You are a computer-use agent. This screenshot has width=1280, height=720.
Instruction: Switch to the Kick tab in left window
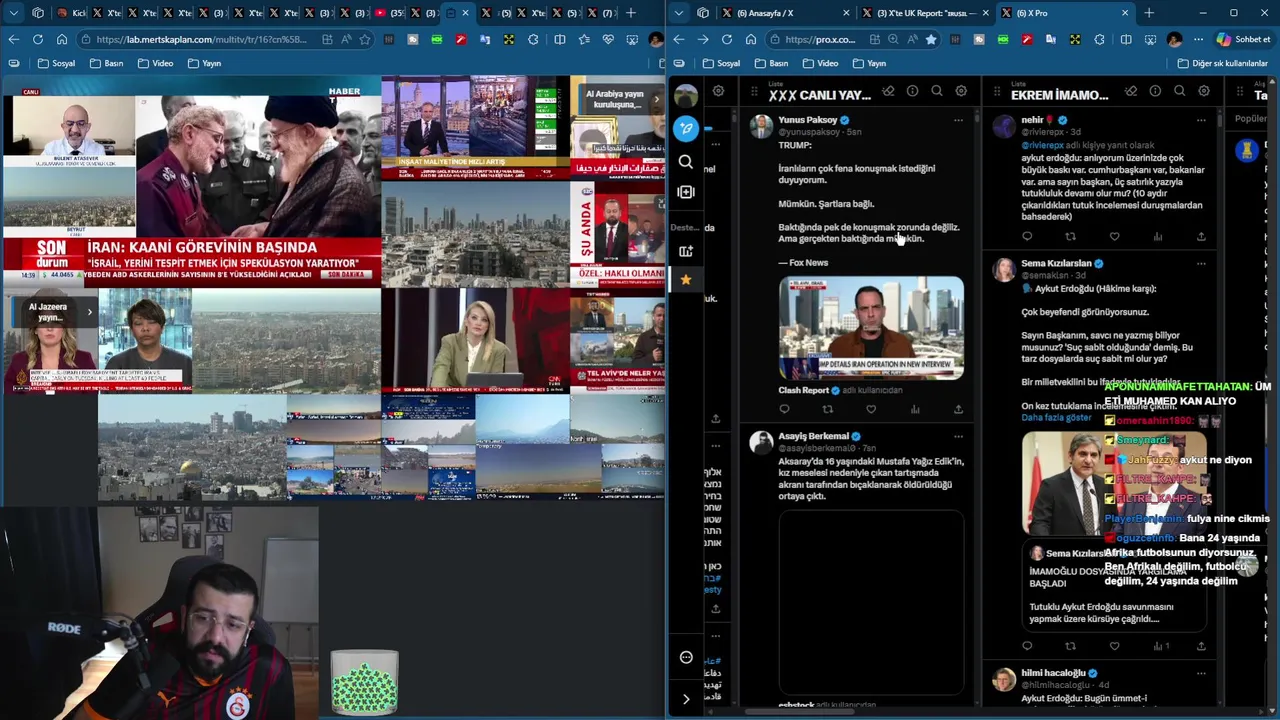click(70, 13)
